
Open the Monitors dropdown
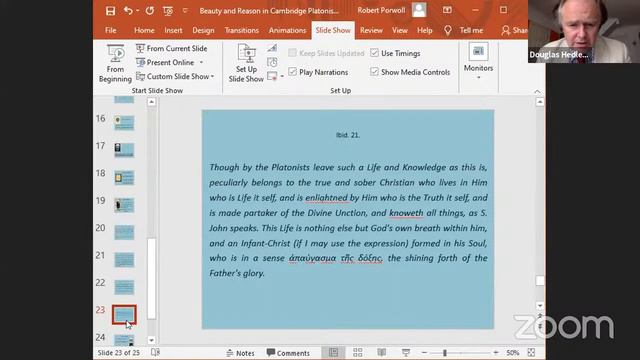pos(478,62)
